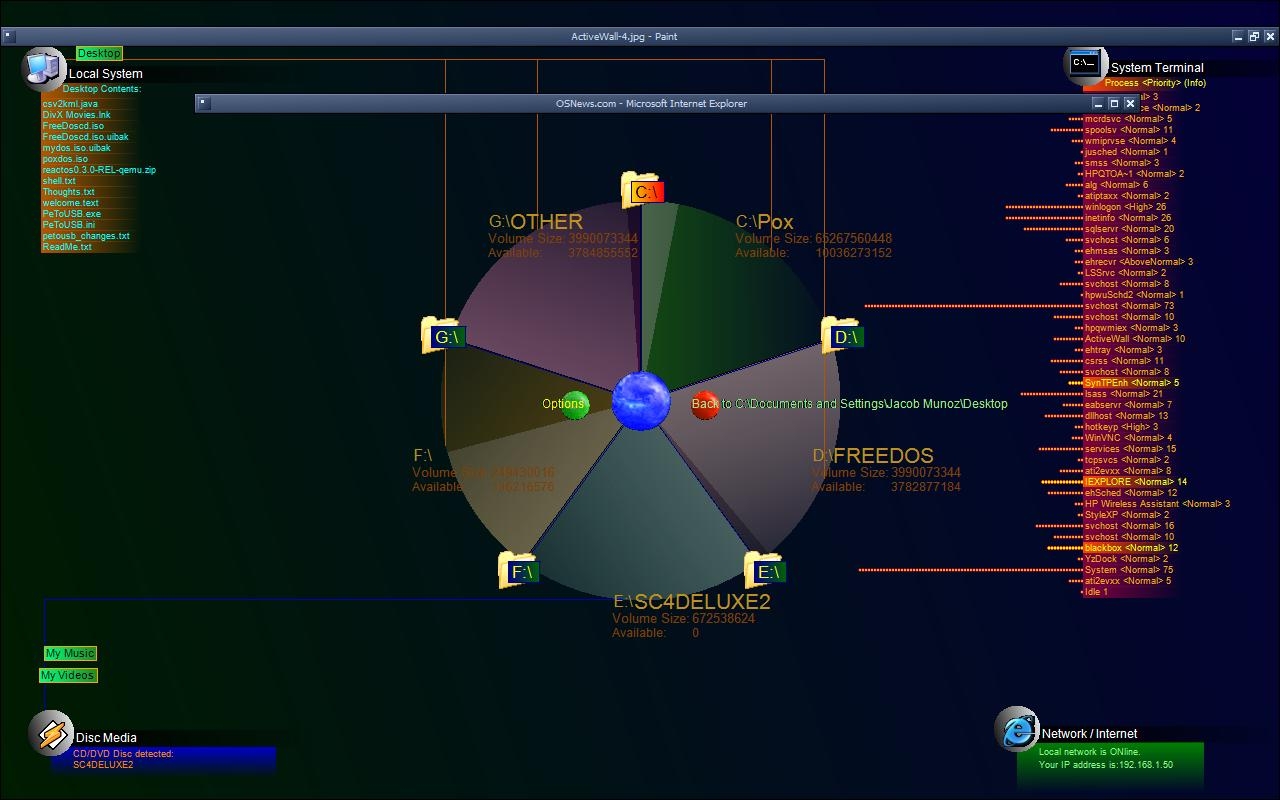Select the Idle process row

click(1096, 592)
